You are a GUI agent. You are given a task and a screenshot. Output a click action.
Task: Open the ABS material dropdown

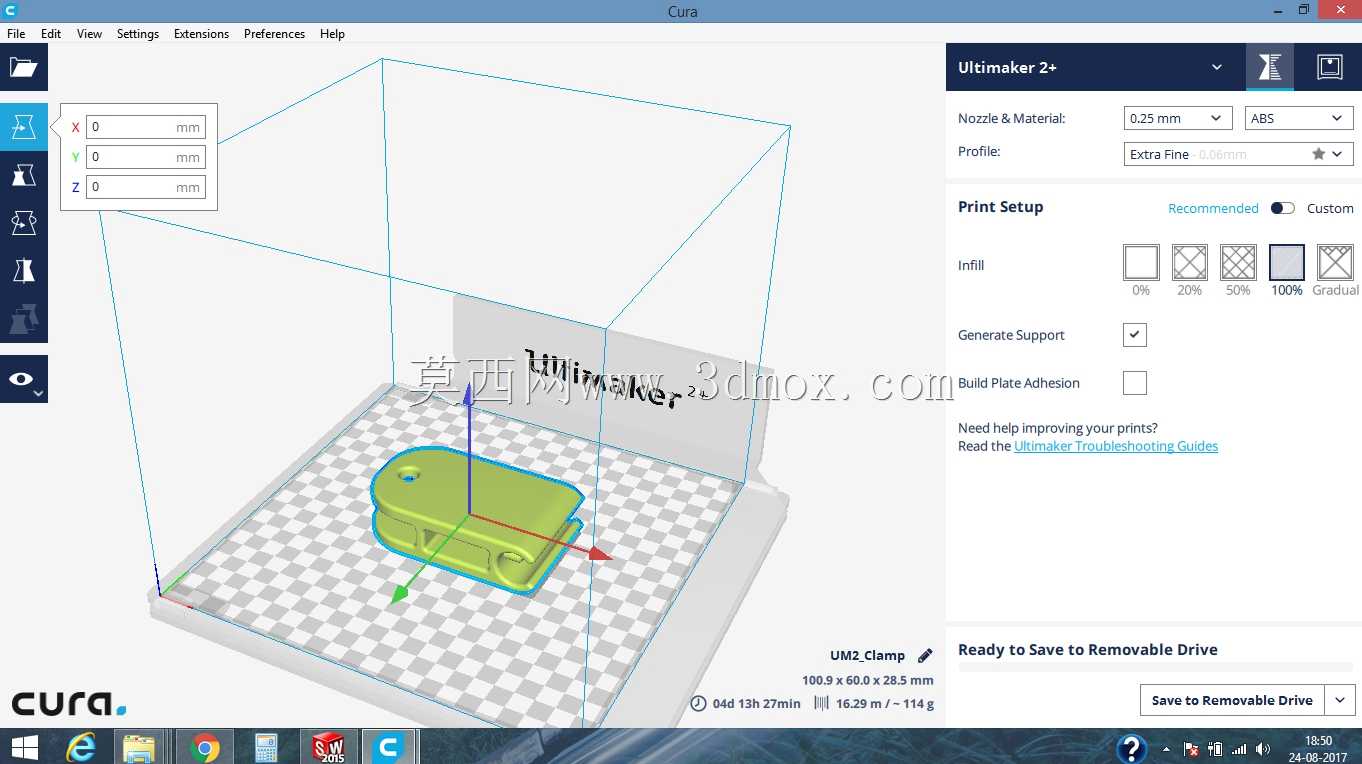tap(1299, 118)
